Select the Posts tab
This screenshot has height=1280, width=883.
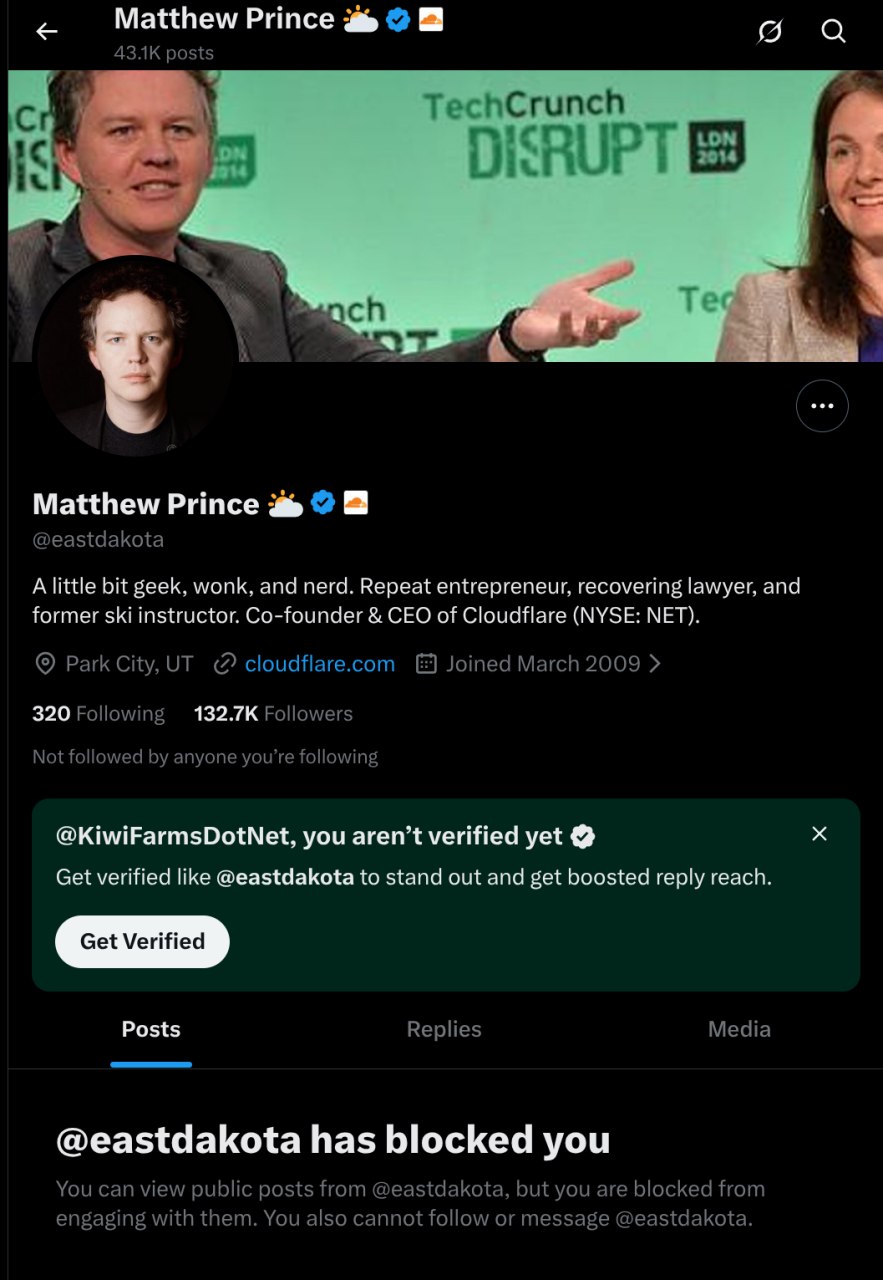tap(151, 1029)
